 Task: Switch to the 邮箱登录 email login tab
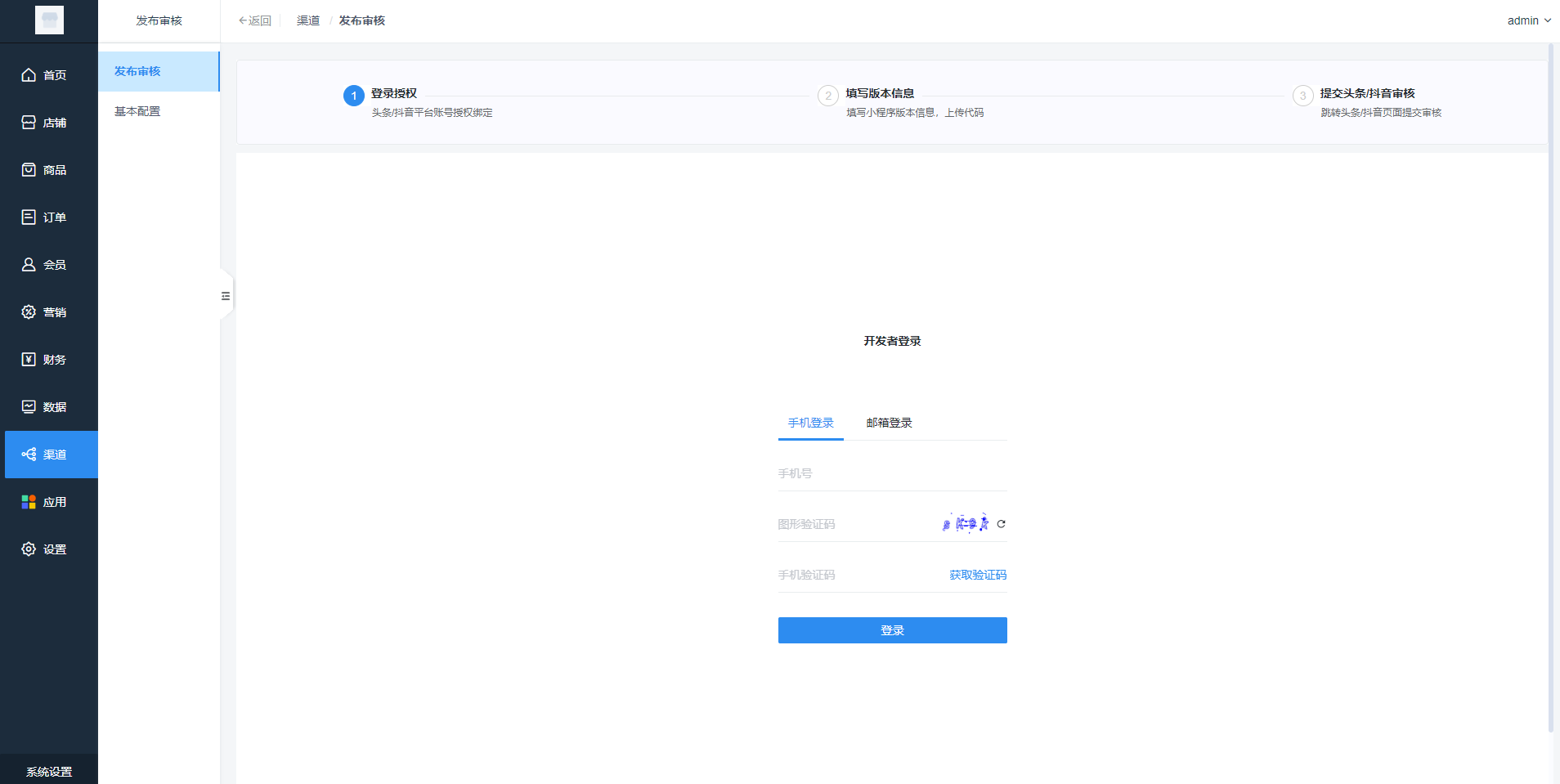click(x=889, y=423)
